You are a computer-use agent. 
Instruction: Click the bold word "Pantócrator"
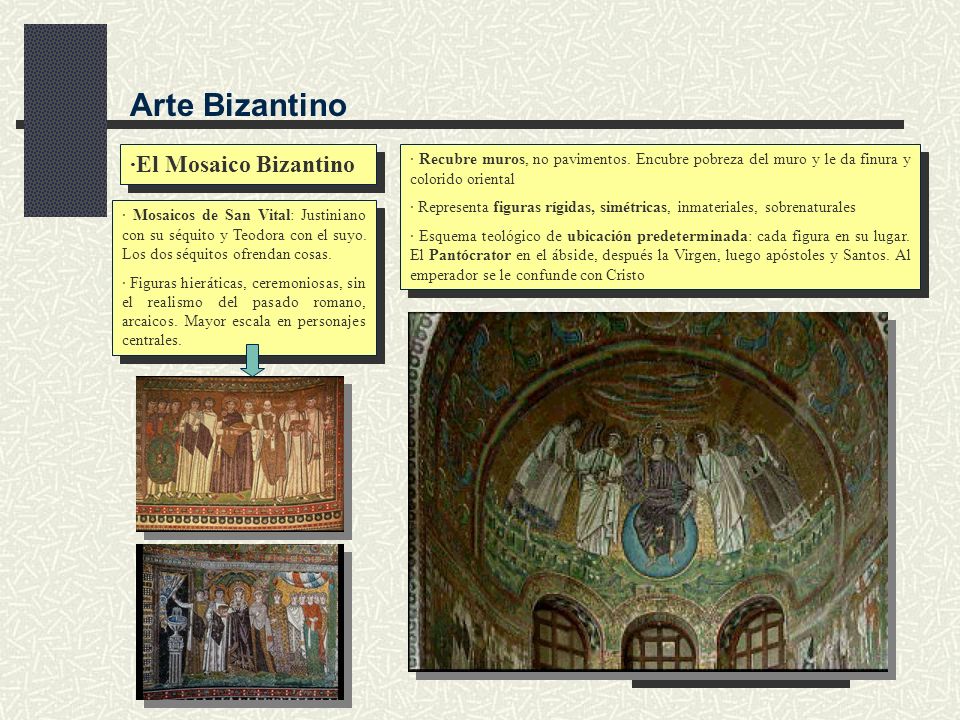coord(470,255)
